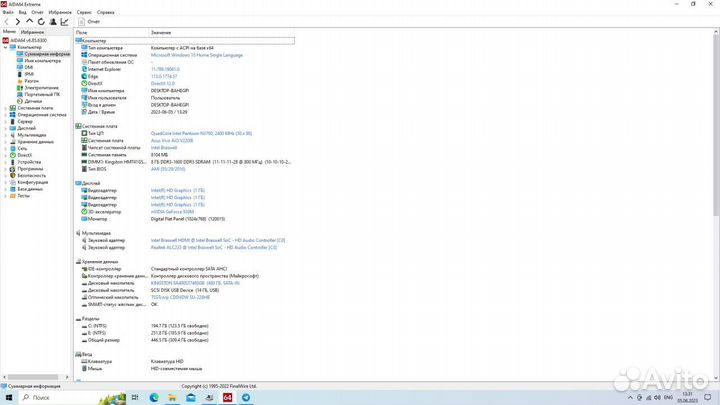
Task: Go back with the left arrow toolbar icon
Action: (6, 22)
